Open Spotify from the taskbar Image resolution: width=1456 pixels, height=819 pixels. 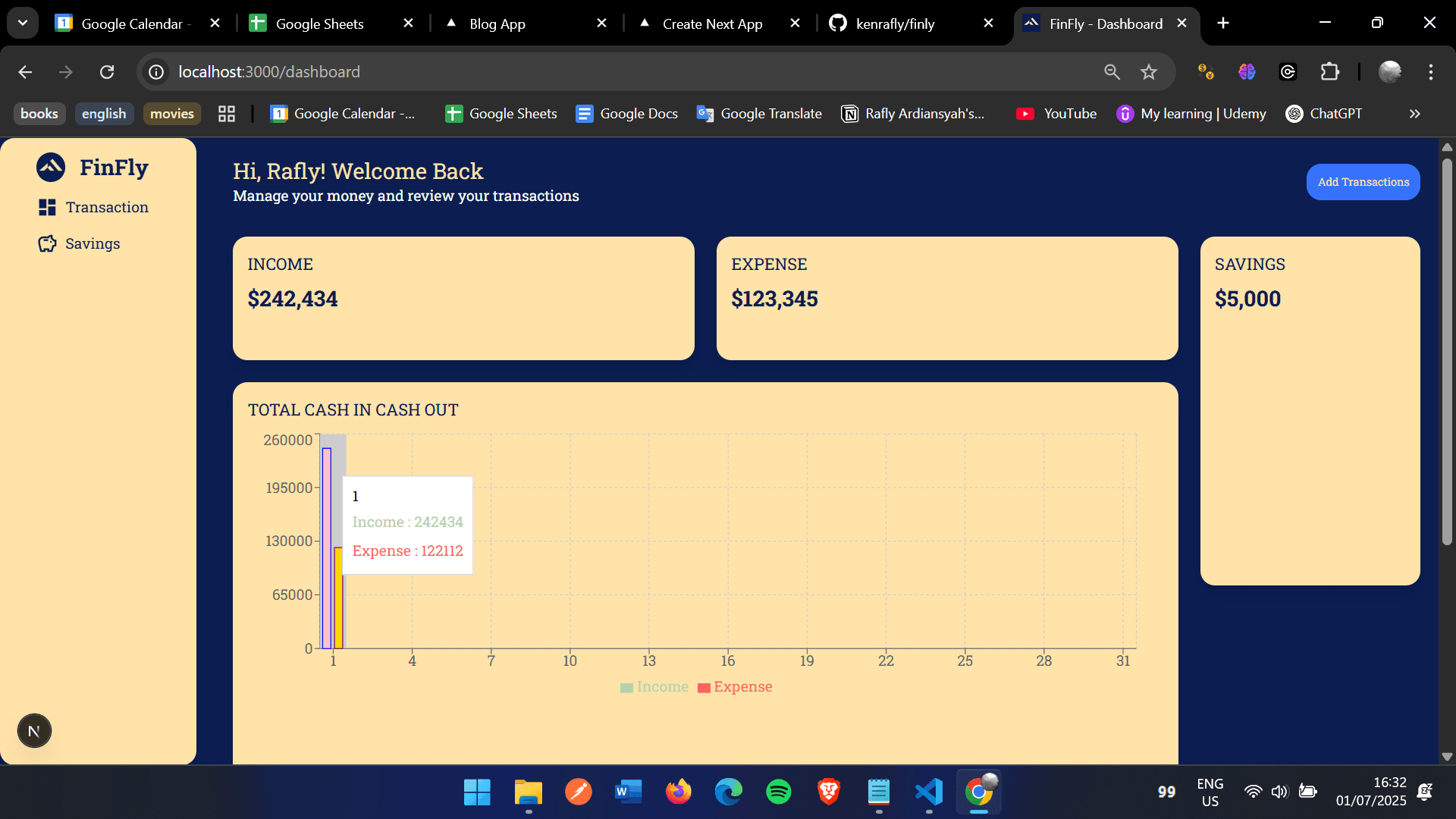point(779,791)
